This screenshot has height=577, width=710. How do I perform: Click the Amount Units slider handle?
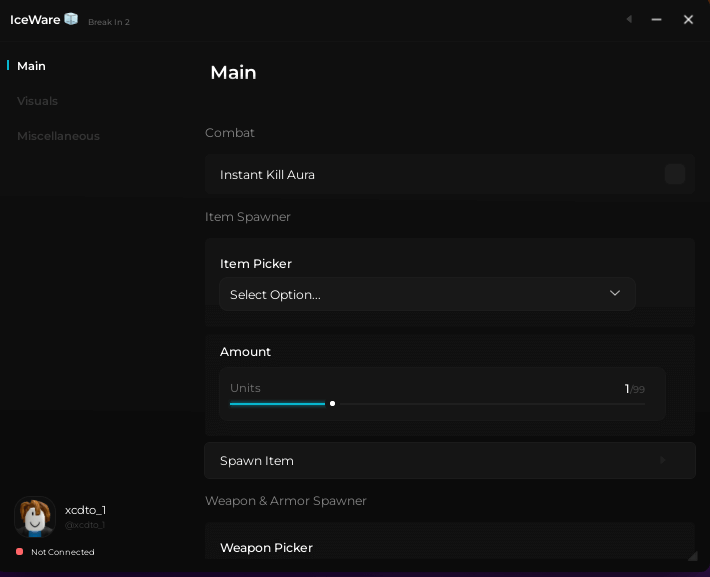pos(332,404)
